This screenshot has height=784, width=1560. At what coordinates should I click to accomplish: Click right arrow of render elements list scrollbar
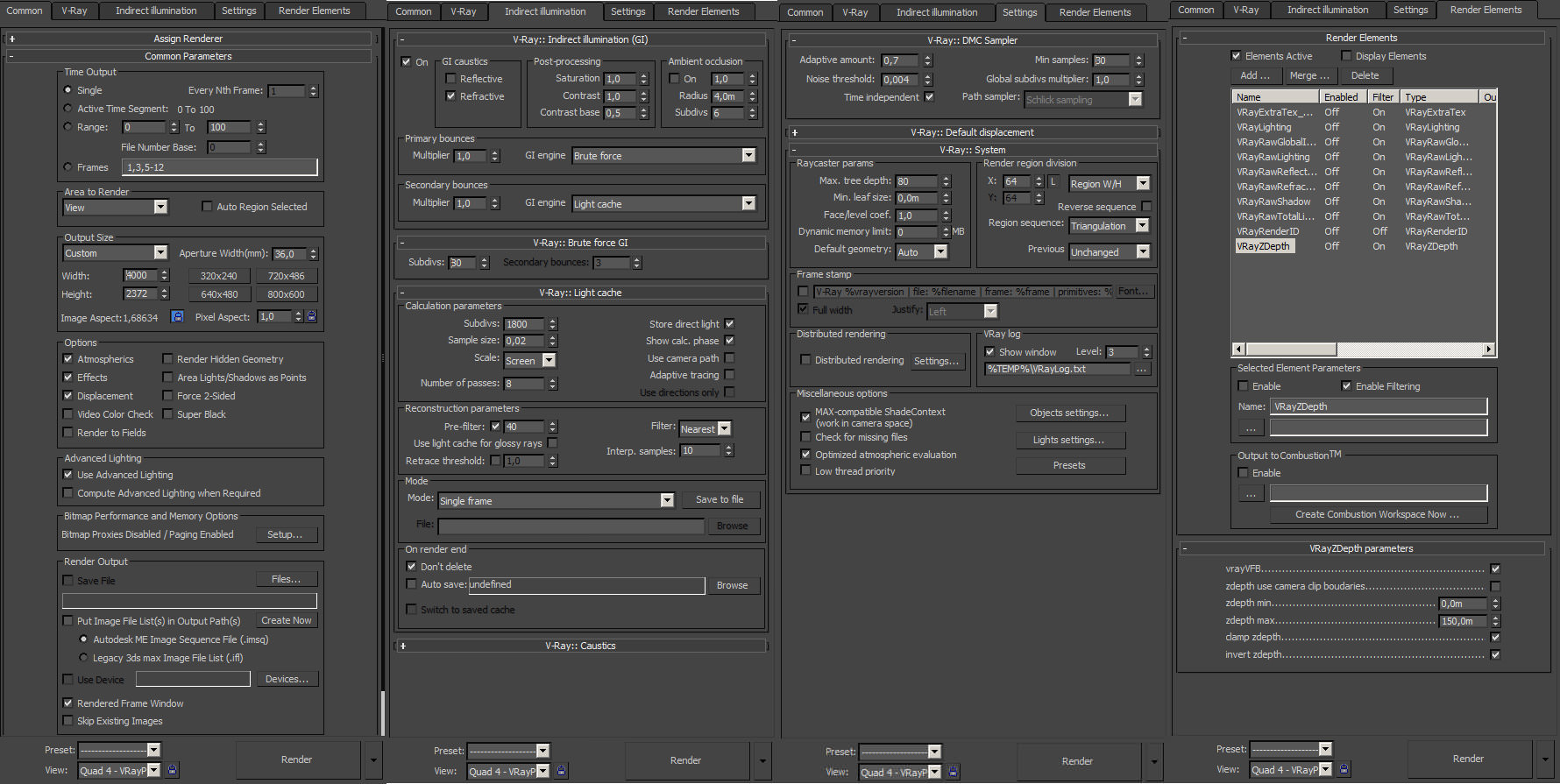coord(1488,349)
